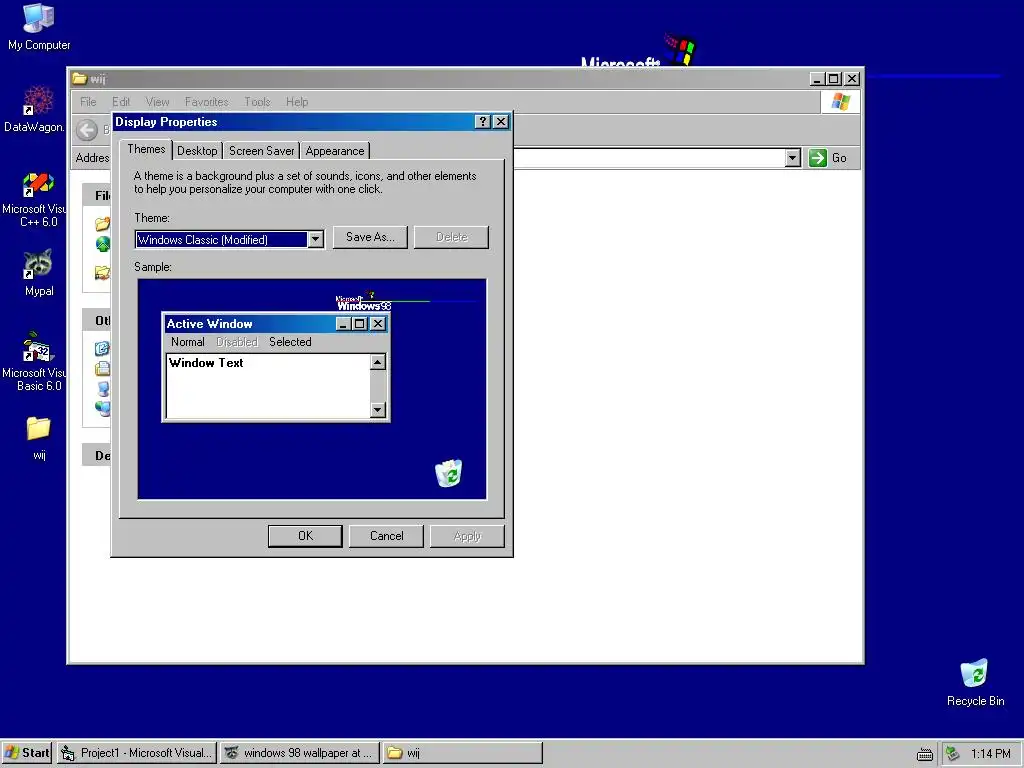
Task: Switch to the Screen Saver tab
Action: coord(261,151)
